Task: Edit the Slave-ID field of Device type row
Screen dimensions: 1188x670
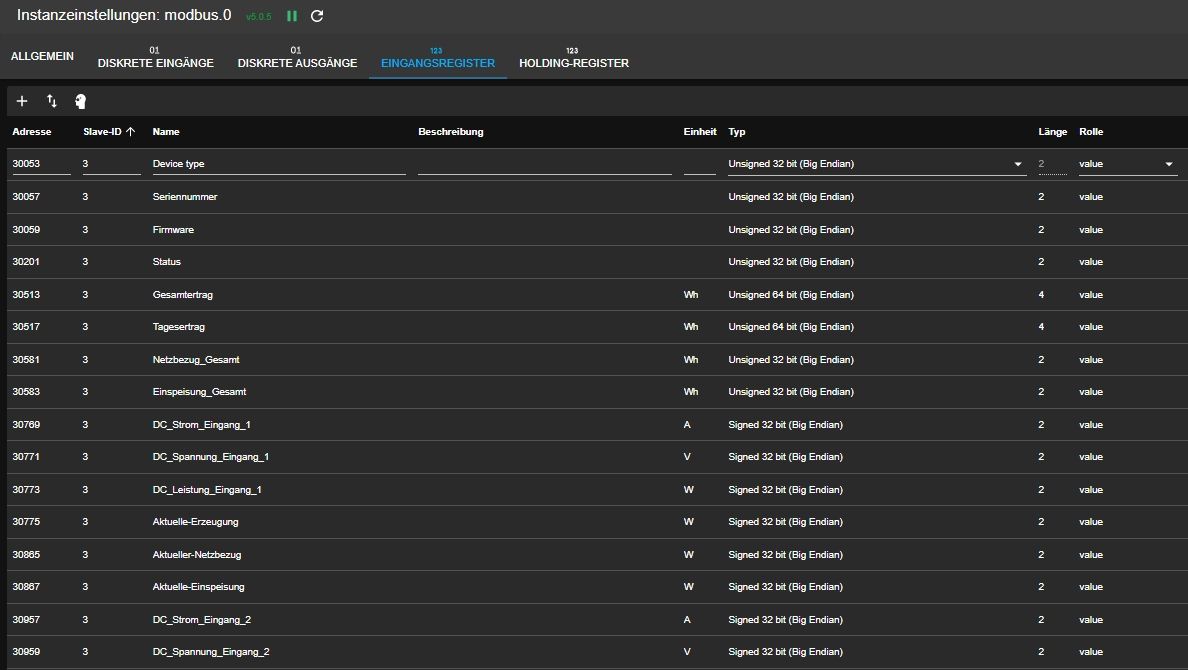Action: [x=111, y=164]
